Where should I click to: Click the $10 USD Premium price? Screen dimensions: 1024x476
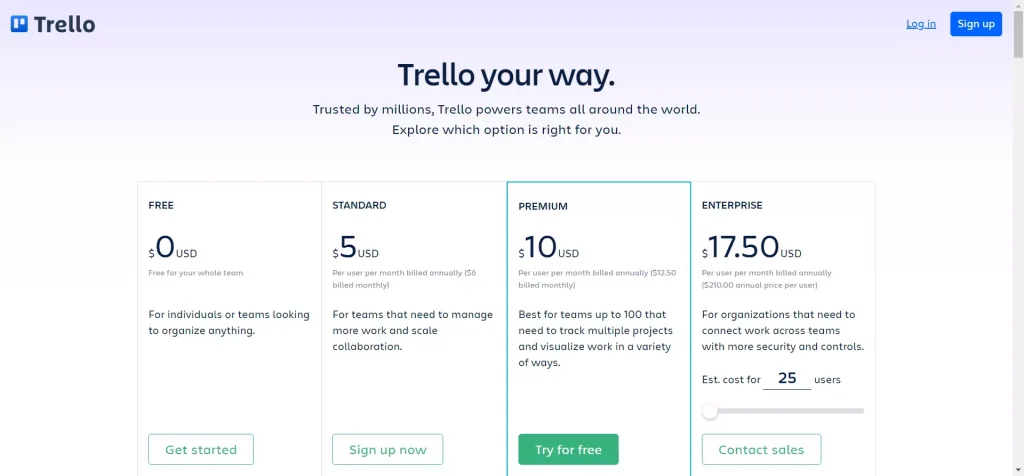549,249
